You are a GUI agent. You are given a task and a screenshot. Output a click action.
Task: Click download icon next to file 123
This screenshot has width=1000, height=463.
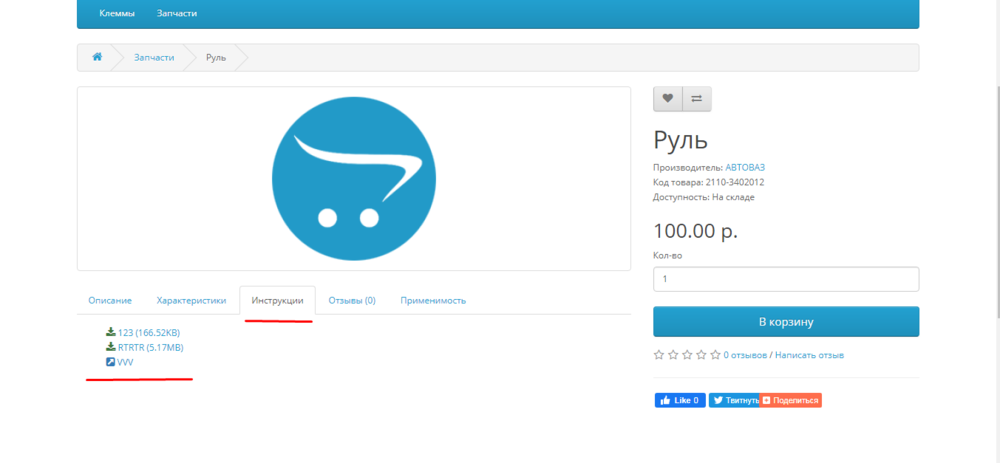point(111,332)
